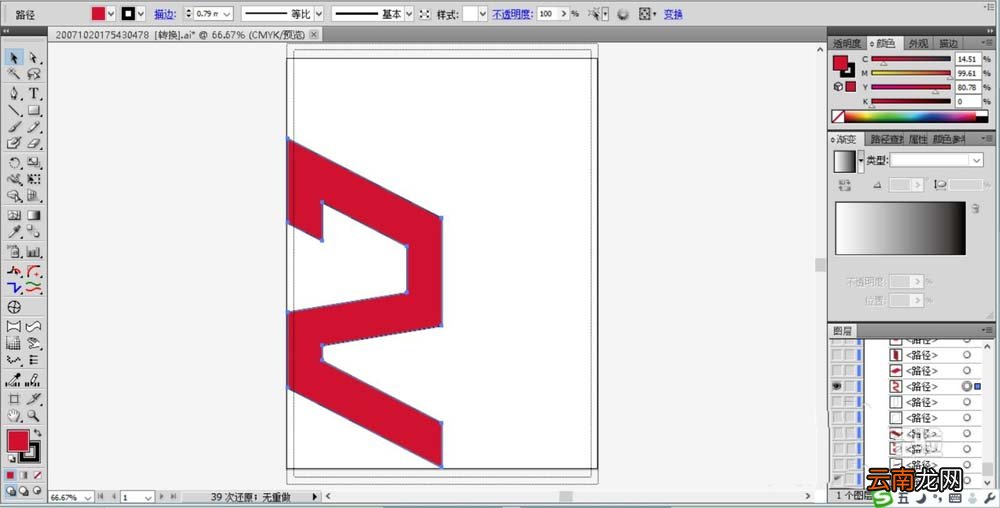The image size is (1000, 508).
Task: Select the Artboard tool
Action: [13, 399]
